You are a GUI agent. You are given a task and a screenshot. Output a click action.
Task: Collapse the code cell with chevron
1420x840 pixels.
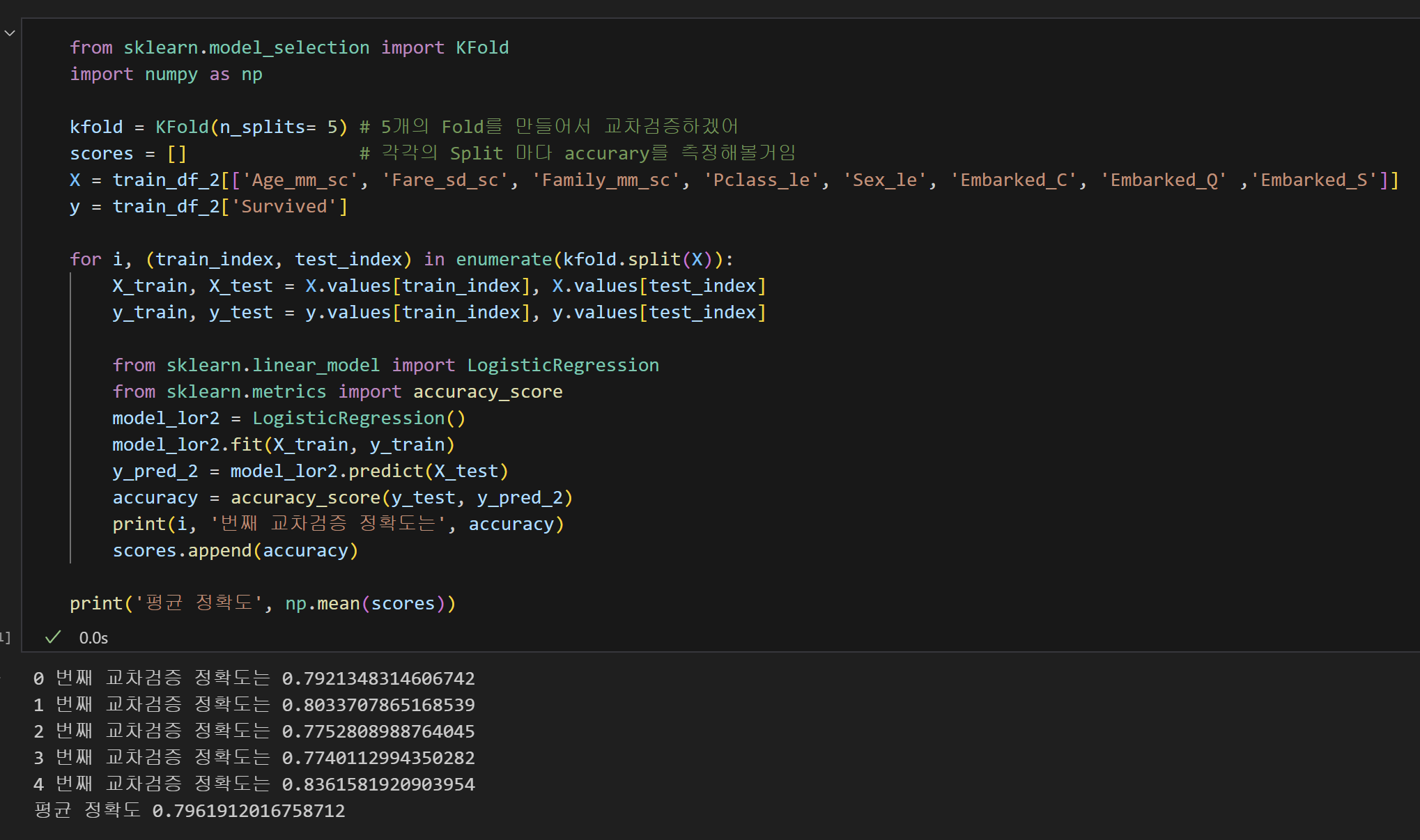coord(10,33)
